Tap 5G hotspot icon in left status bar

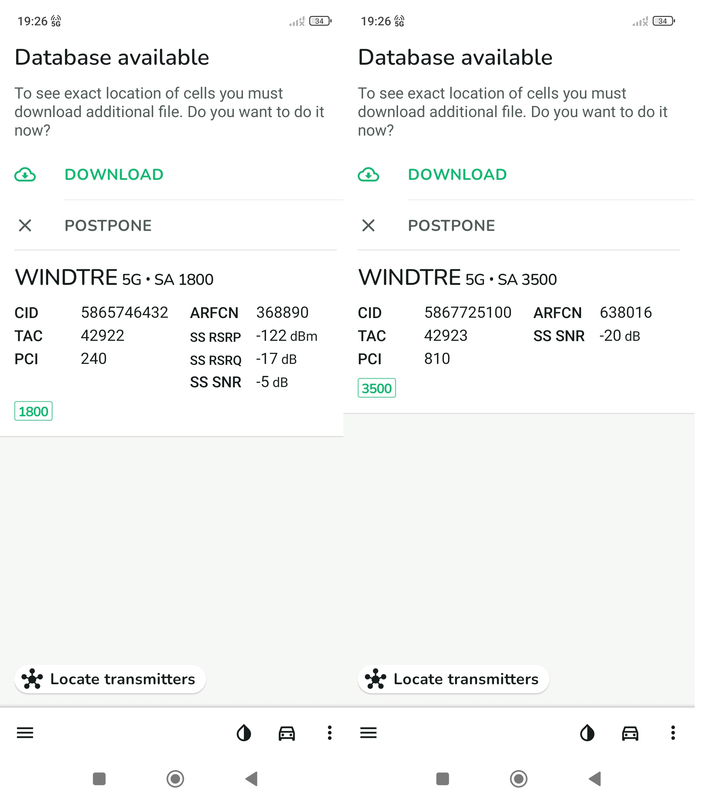[x=56, y=21]
